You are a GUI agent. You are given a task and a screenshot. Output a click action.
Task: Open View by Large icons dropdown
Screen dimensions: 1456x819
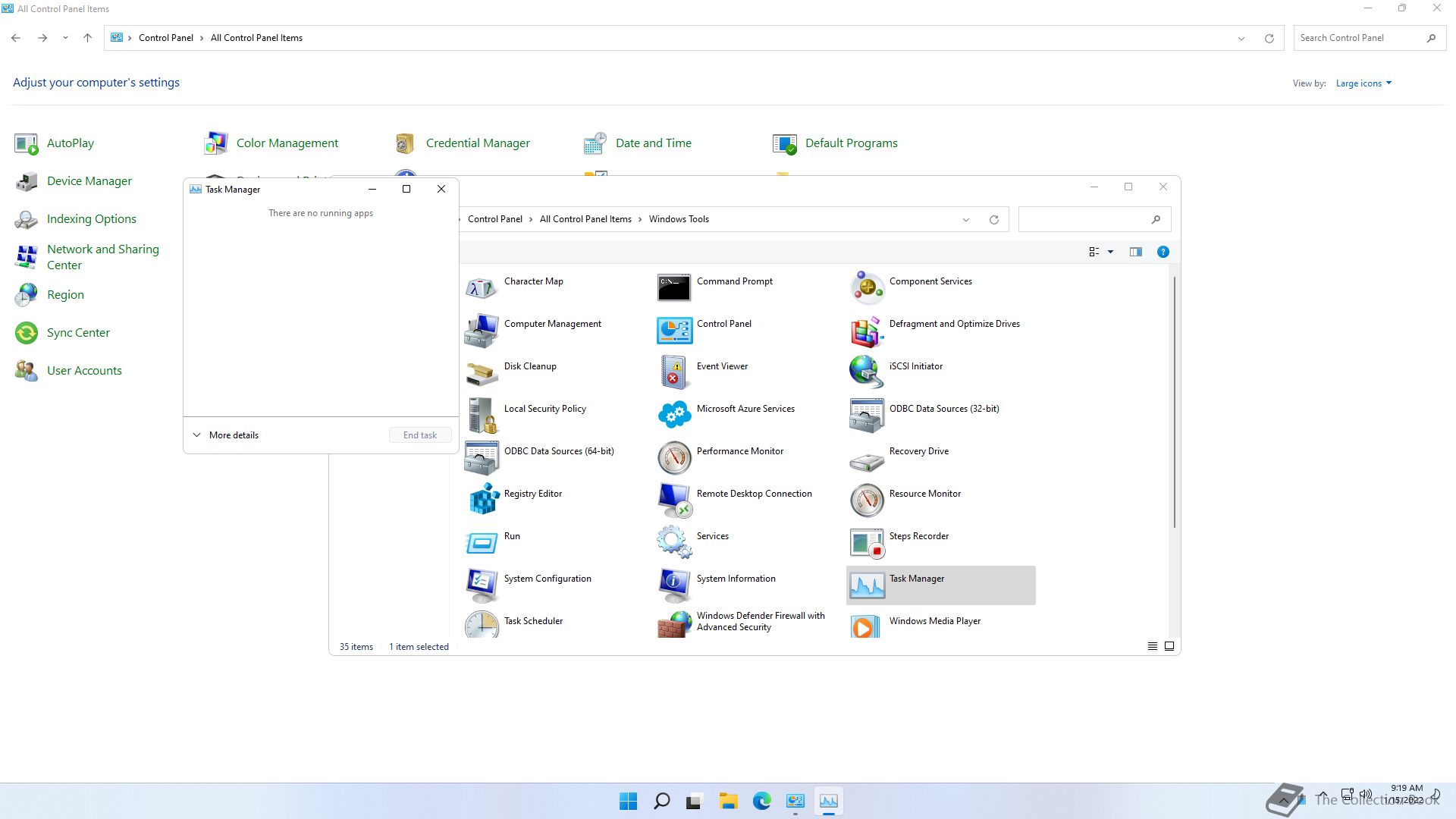(1363, 83)
